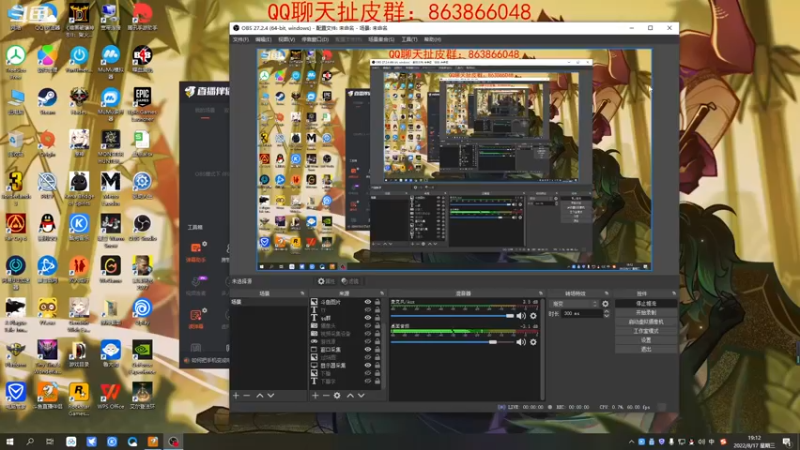Open the 渐变 transition dropdown
Image resolution: width=800 pixels, height=450 pixels.
pyautogui.click(x=574, y=304)
